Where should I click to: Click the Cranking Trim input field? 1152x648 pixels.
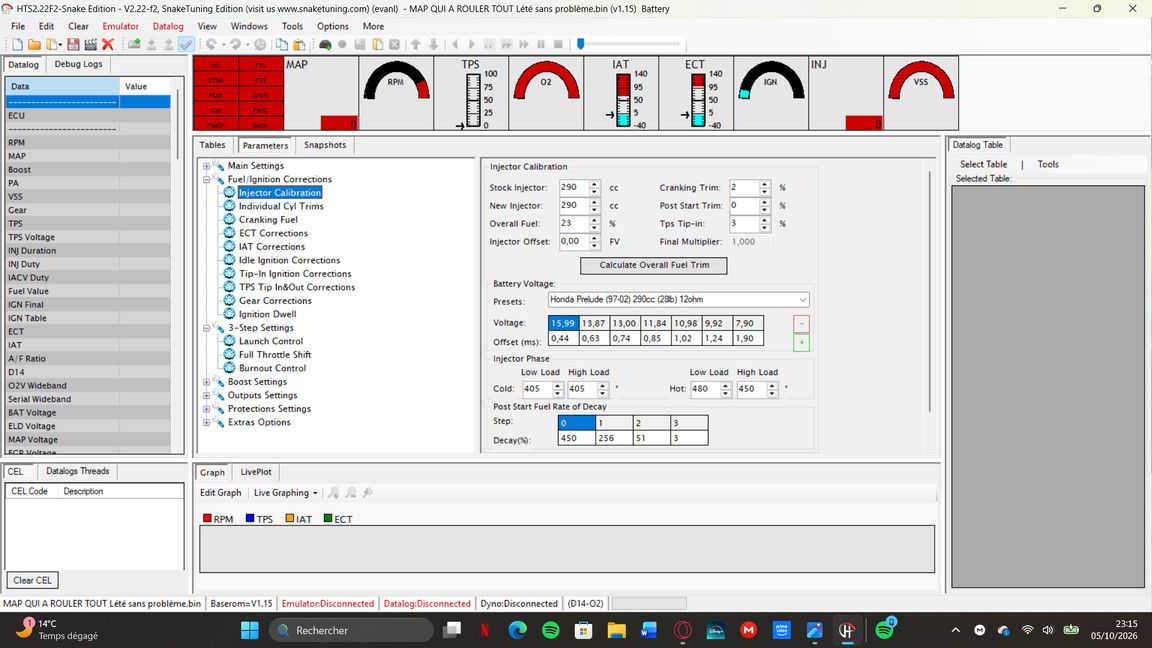(x=744, y=187)
